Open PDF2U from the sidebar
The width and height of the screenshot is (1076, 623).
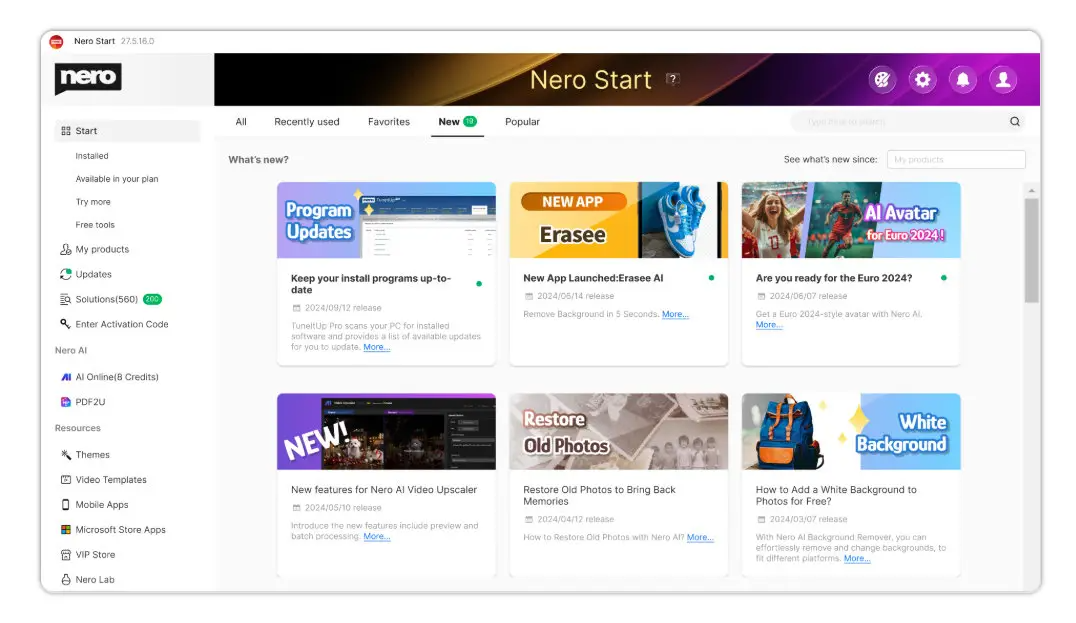pos(91,402)
